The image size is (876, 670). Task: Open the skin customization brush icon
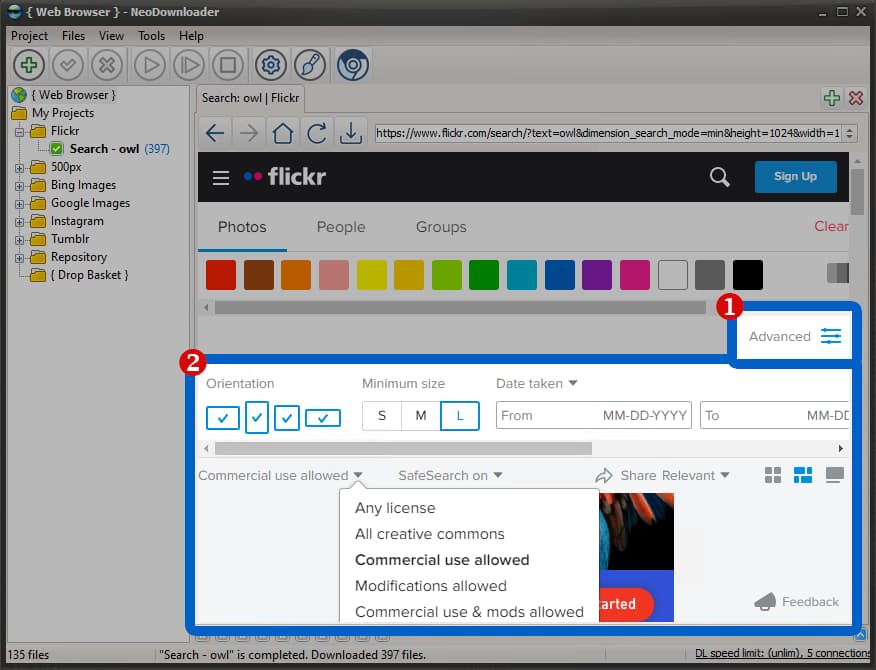pyautogui.click(x=309, y=64)
